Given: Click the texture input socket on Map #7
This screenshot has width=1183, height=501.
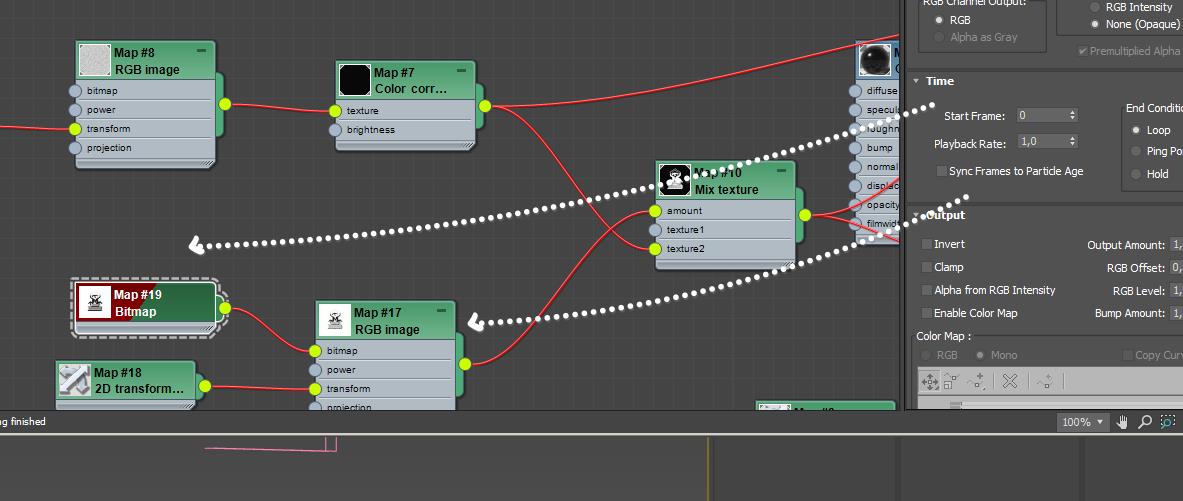Looking at the screenshot, I should pyautogui.click(x=335, y=111).
